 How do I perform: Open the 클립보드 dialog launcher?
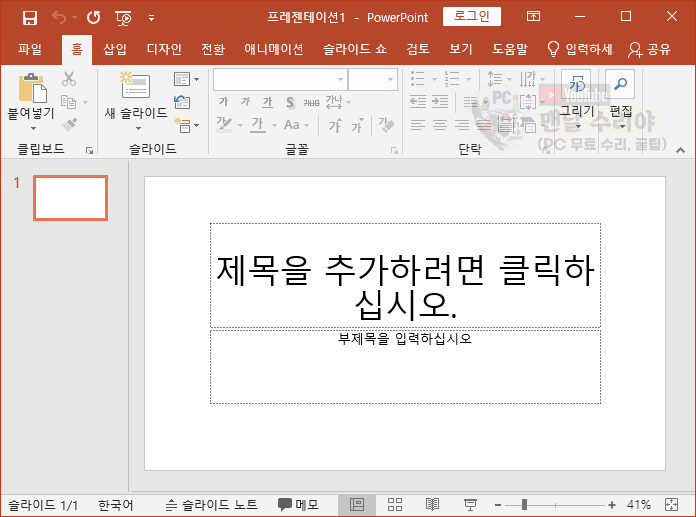(89, 150)
